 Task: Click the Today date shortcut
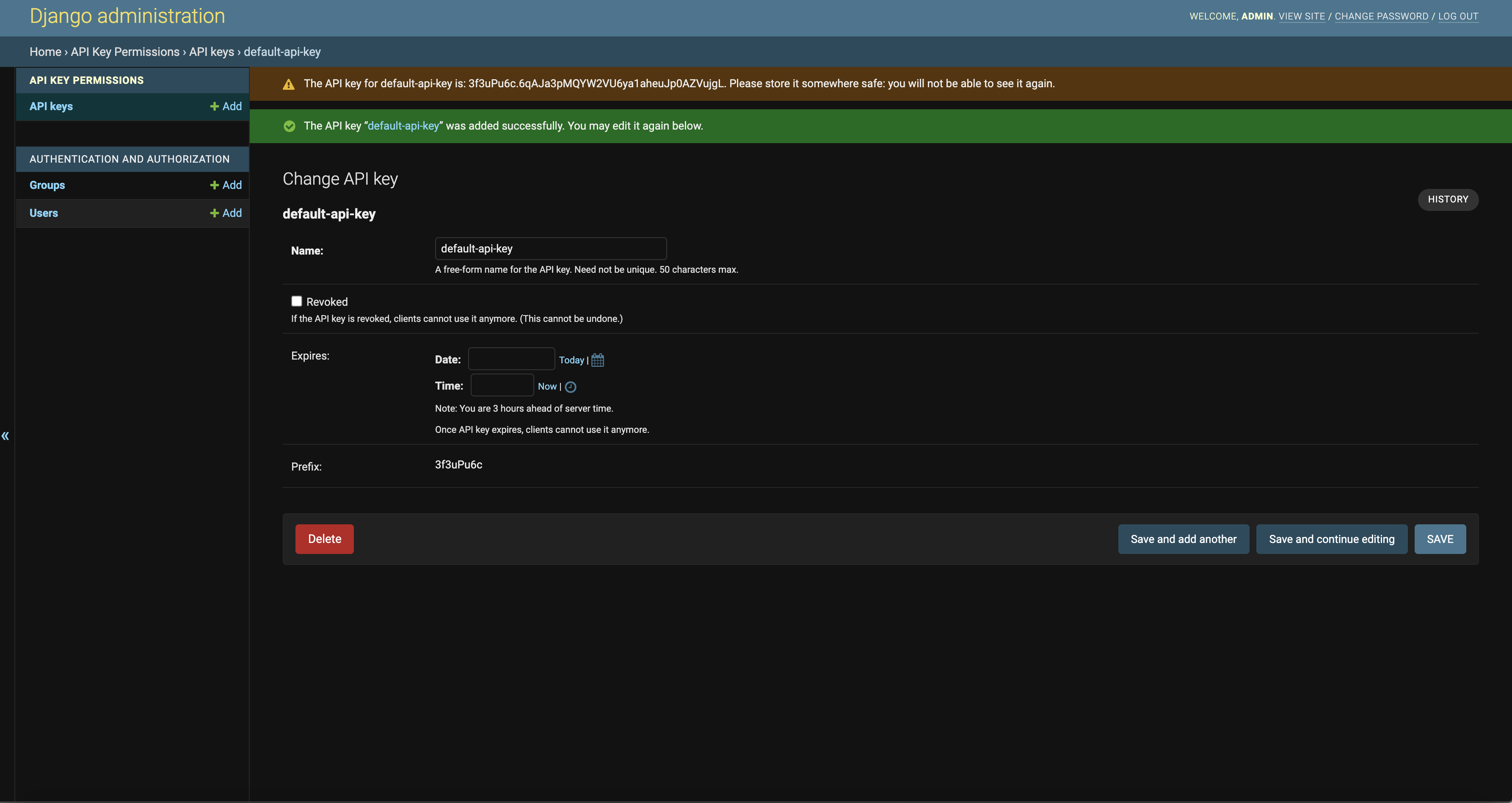[571, 360]
